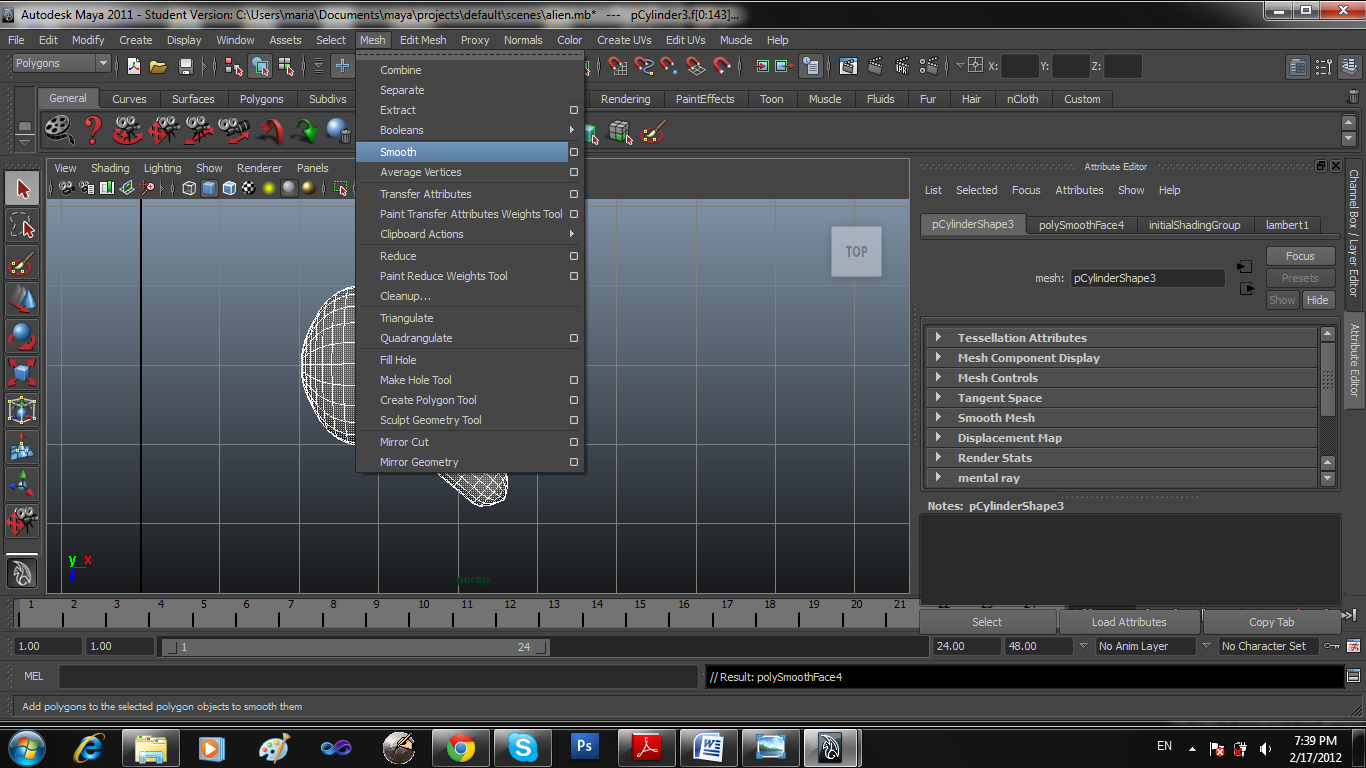The image size is (1366, 768).
Task: Click the red question mark shelf icon
Action: click(93, 130)
